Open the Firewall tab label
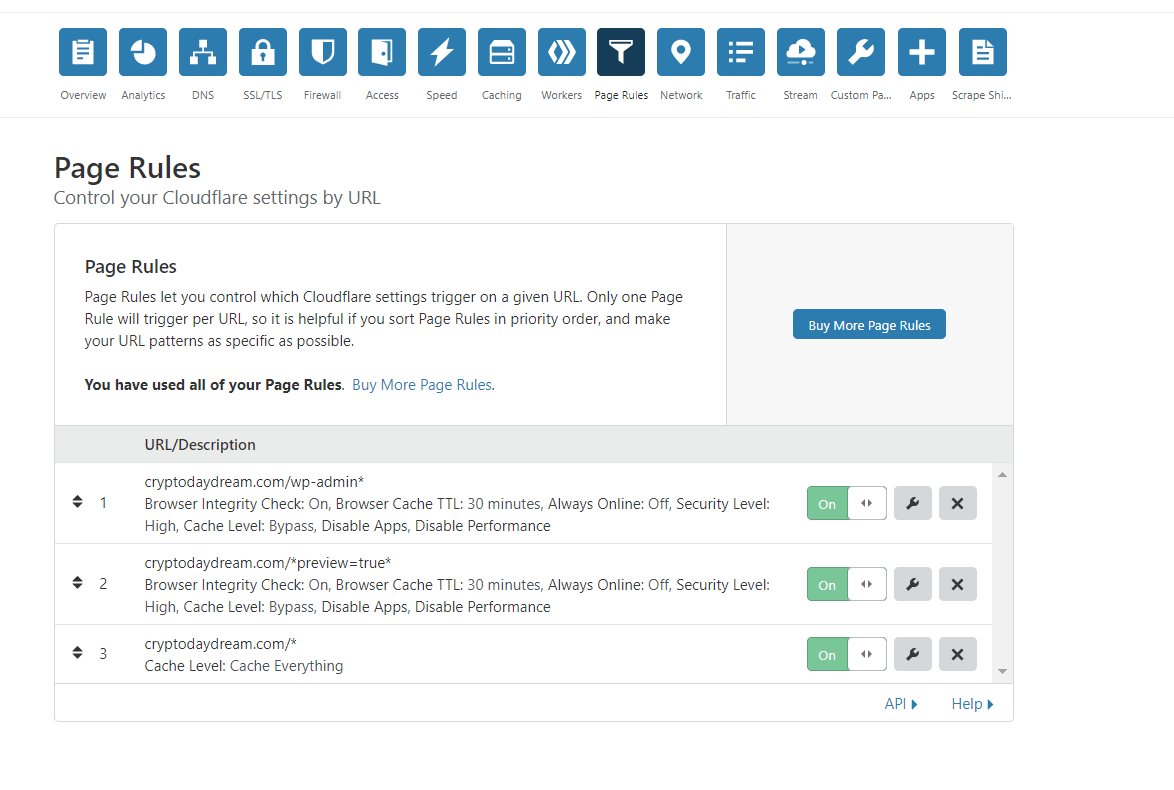 [x=323, y=95]
